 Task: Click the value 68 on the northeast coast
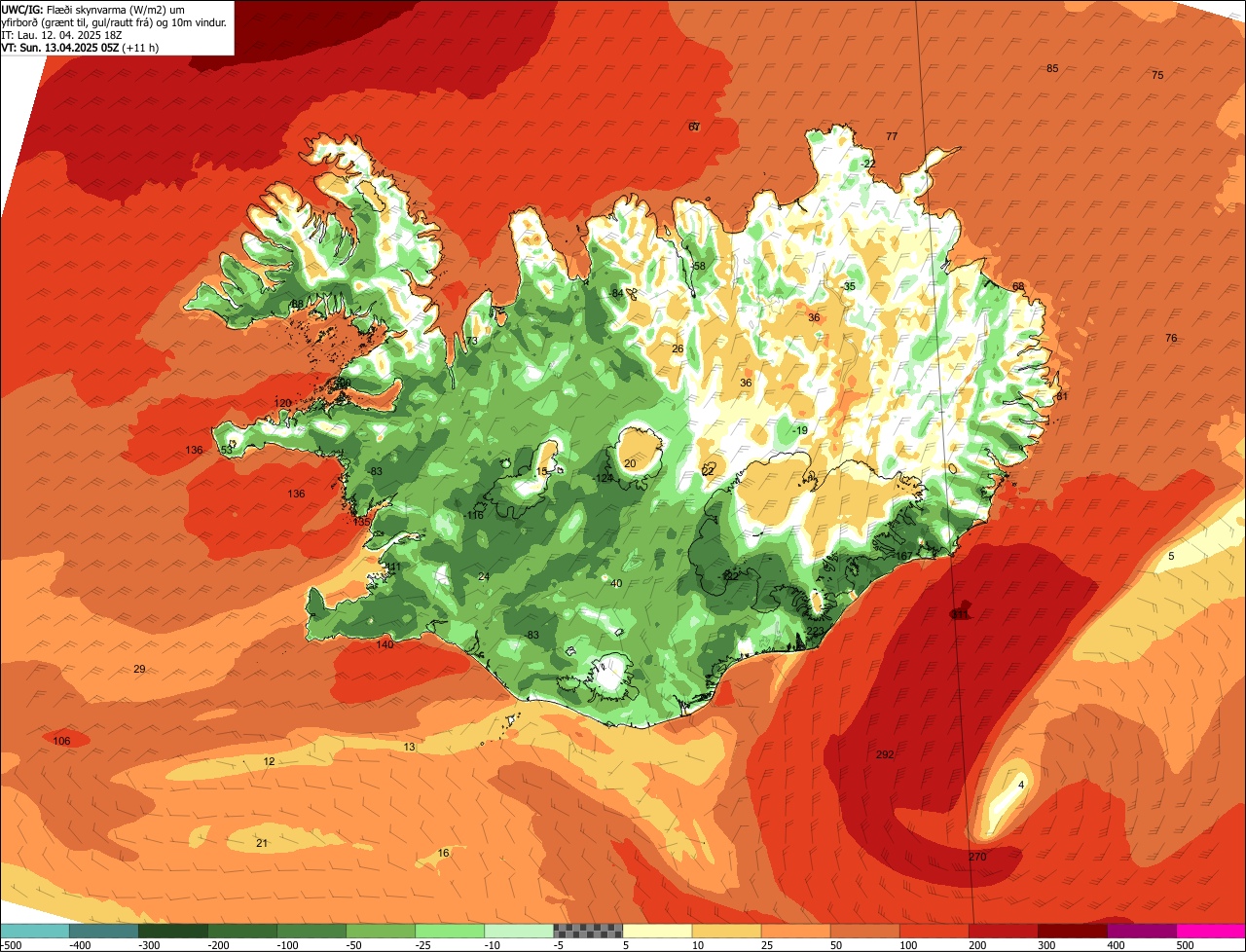(x=1018, y=286)
